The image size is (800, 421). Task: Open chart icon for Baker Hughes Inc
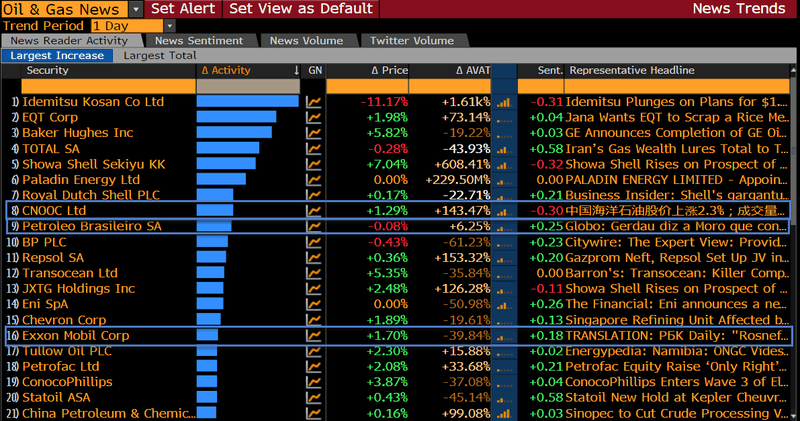click(x=313, y=133)
